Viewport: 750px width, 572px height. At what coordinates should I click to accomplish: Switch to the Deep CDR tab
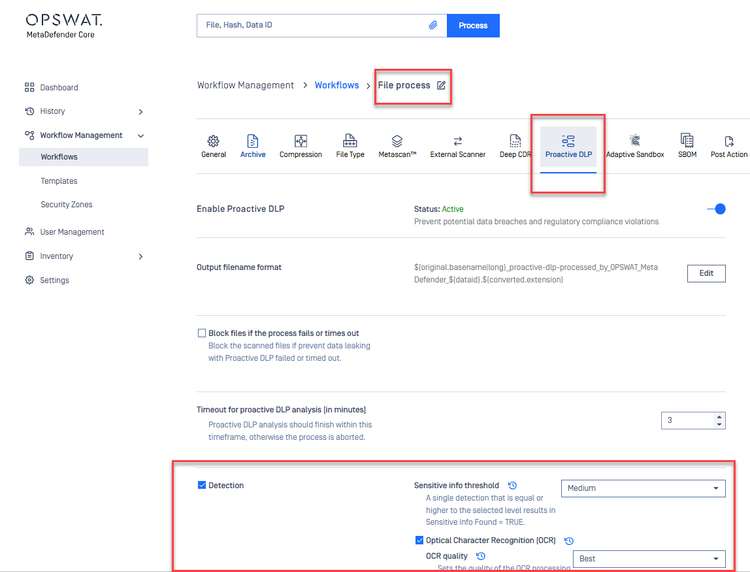click(x=515, y=146)
